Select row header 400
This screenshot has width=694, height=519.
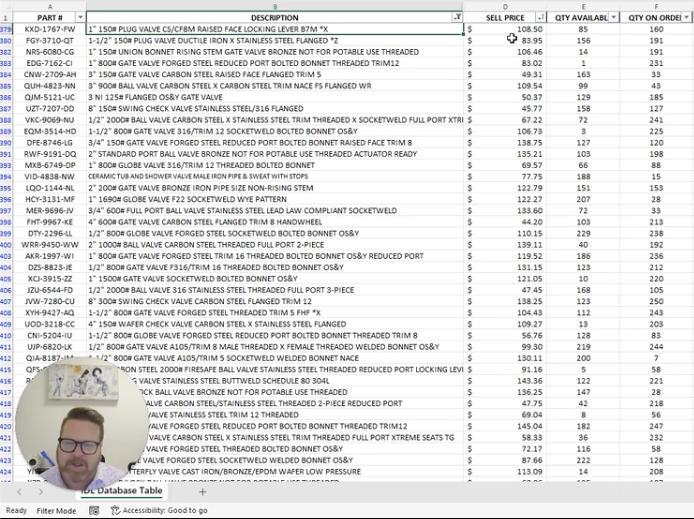6,245
